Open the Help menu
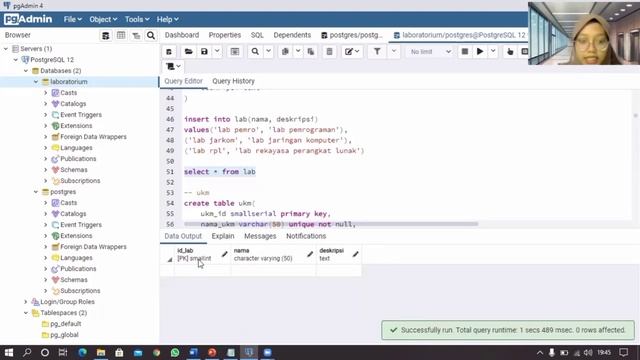 point(167,19)
